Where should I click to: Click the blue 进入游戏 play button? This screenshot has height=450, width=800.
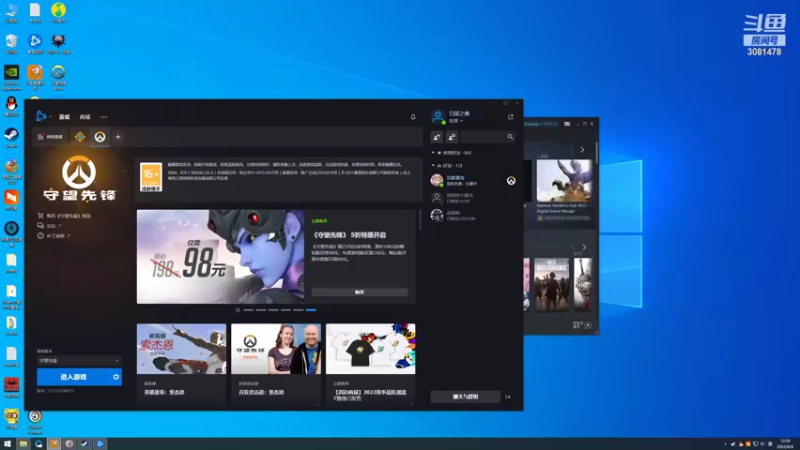[x=73, y=377]
